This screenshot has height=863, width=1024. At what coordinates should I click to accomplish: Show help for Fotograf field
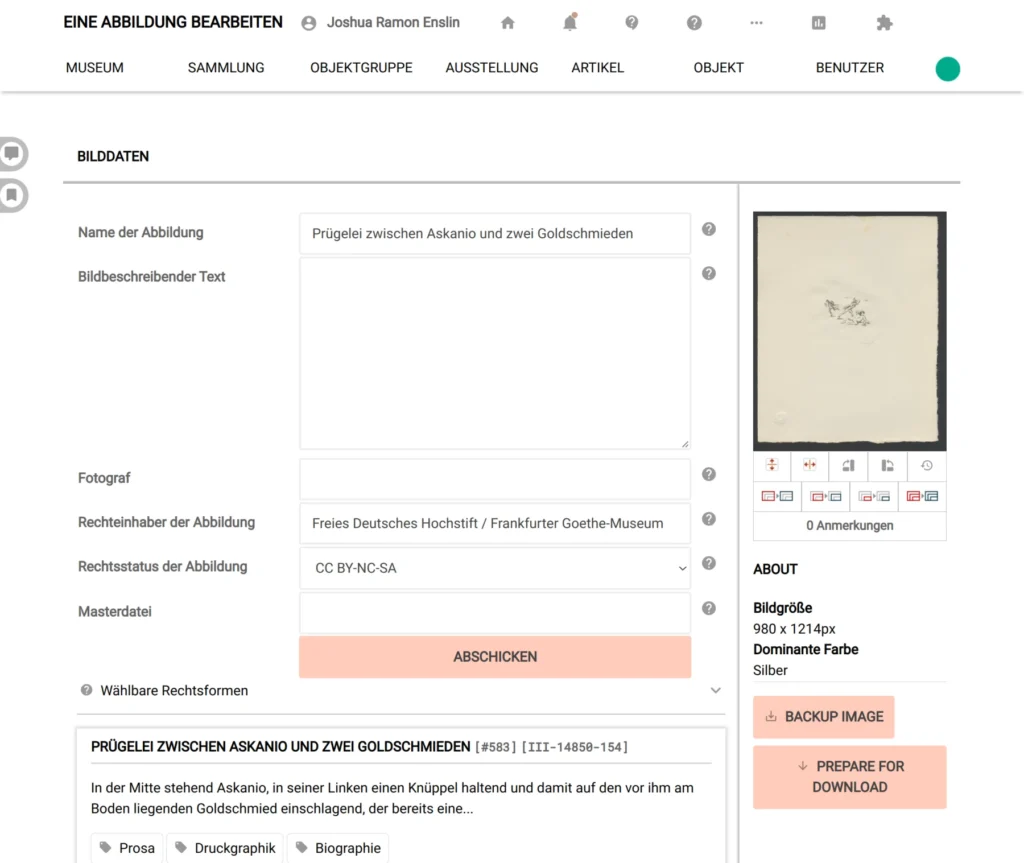coord(709,474)
